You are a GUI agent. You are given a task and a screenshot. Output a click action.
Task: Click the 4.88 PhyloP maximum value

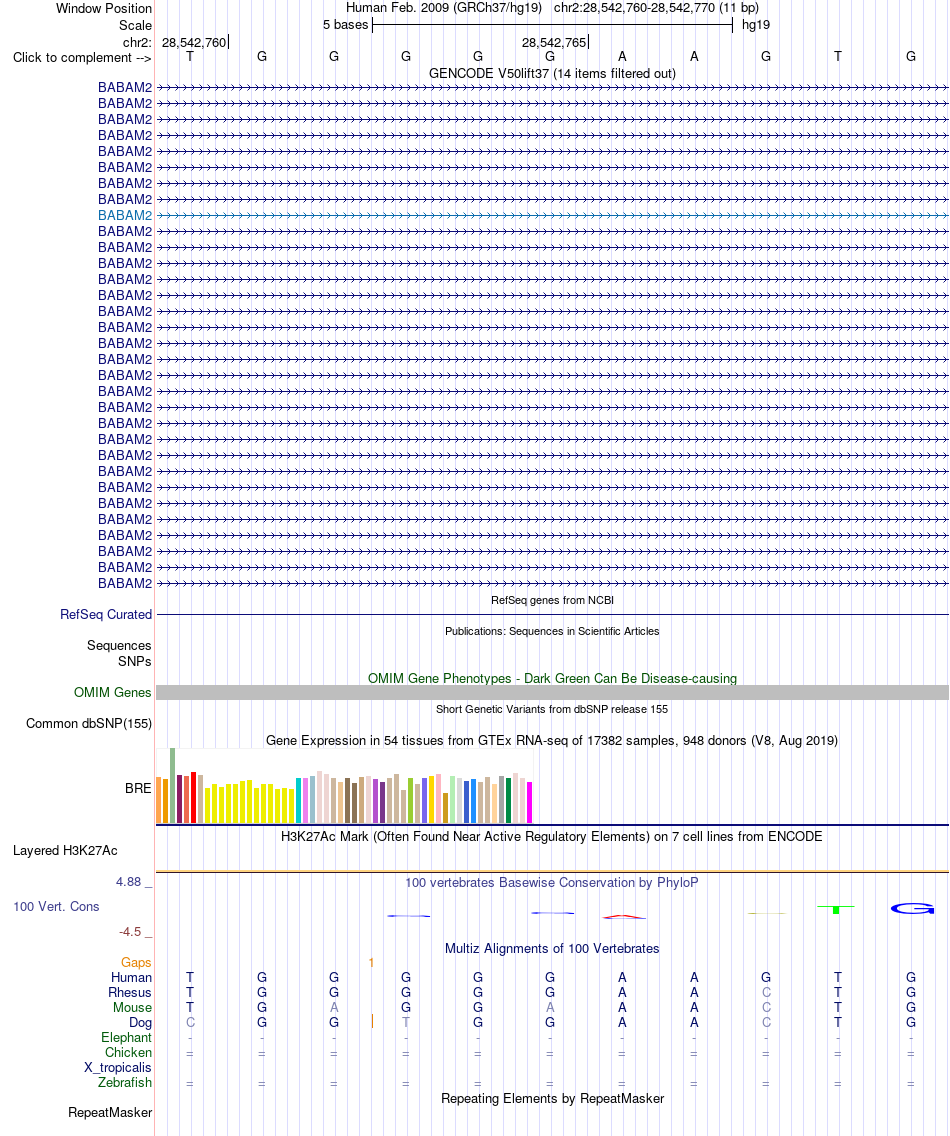[129, 882]
